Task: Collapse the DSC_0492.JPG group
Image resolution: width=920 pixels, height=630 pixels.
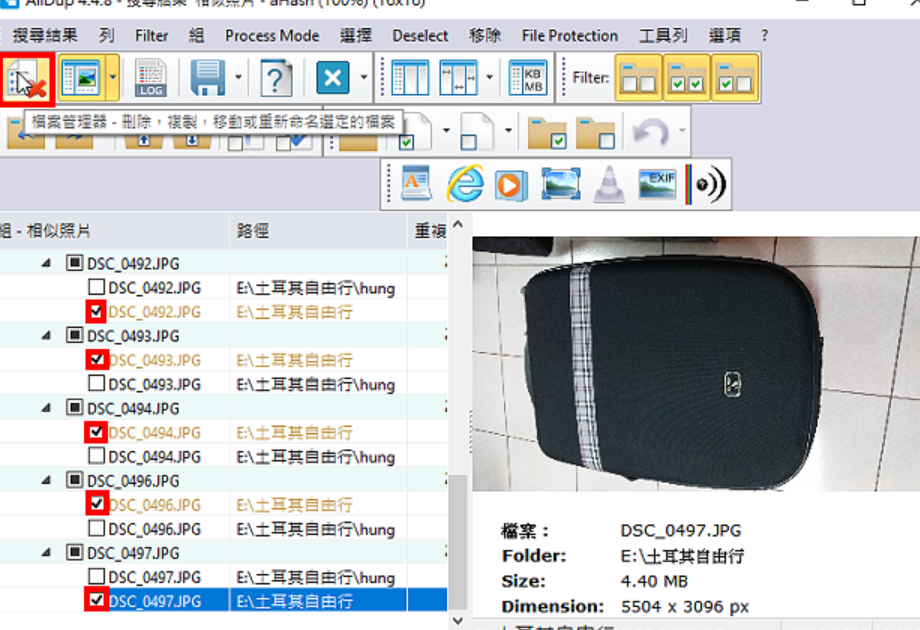Action: (x=46, y=263)
